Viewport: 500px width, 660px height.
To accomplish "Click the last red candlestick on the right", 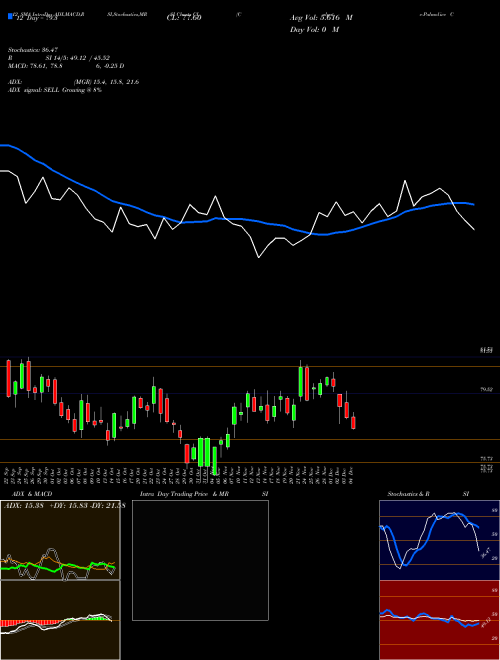I will pos(354,422).
